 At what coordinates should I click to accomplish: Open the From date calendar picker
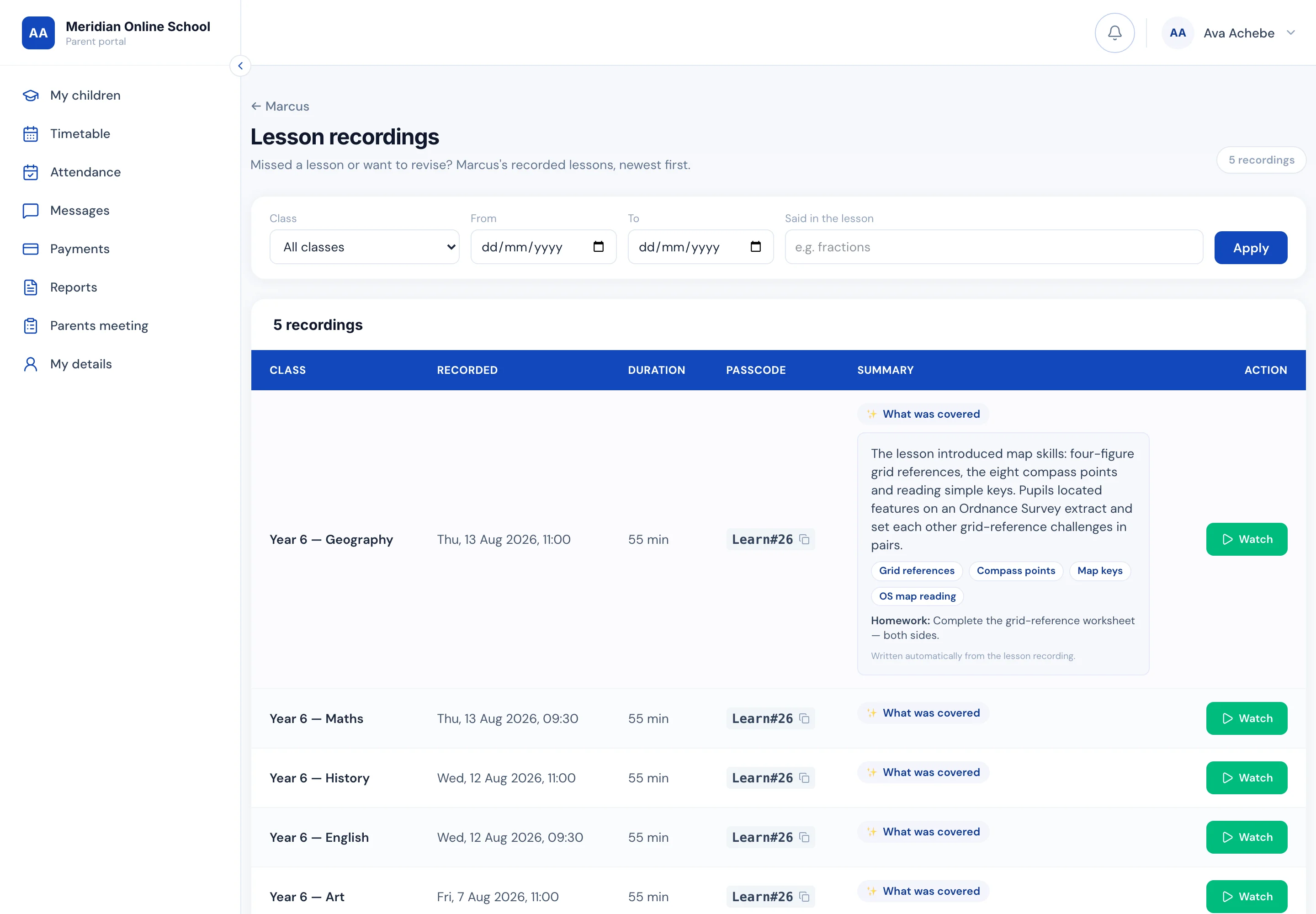tap(599, 246)
